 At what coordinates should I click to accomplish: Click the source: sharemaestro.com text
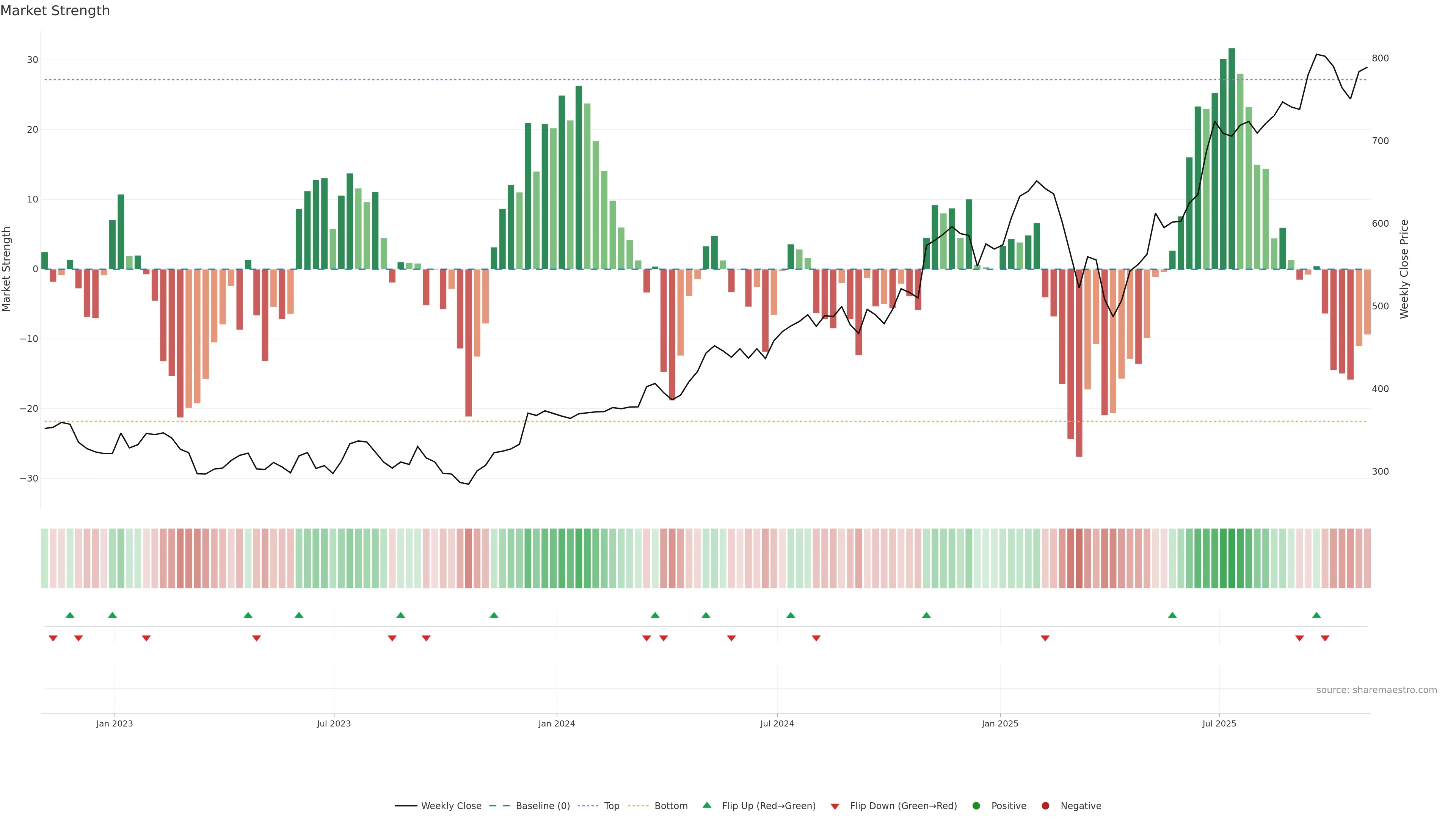pyautogui.click(x=1376, y=690)
